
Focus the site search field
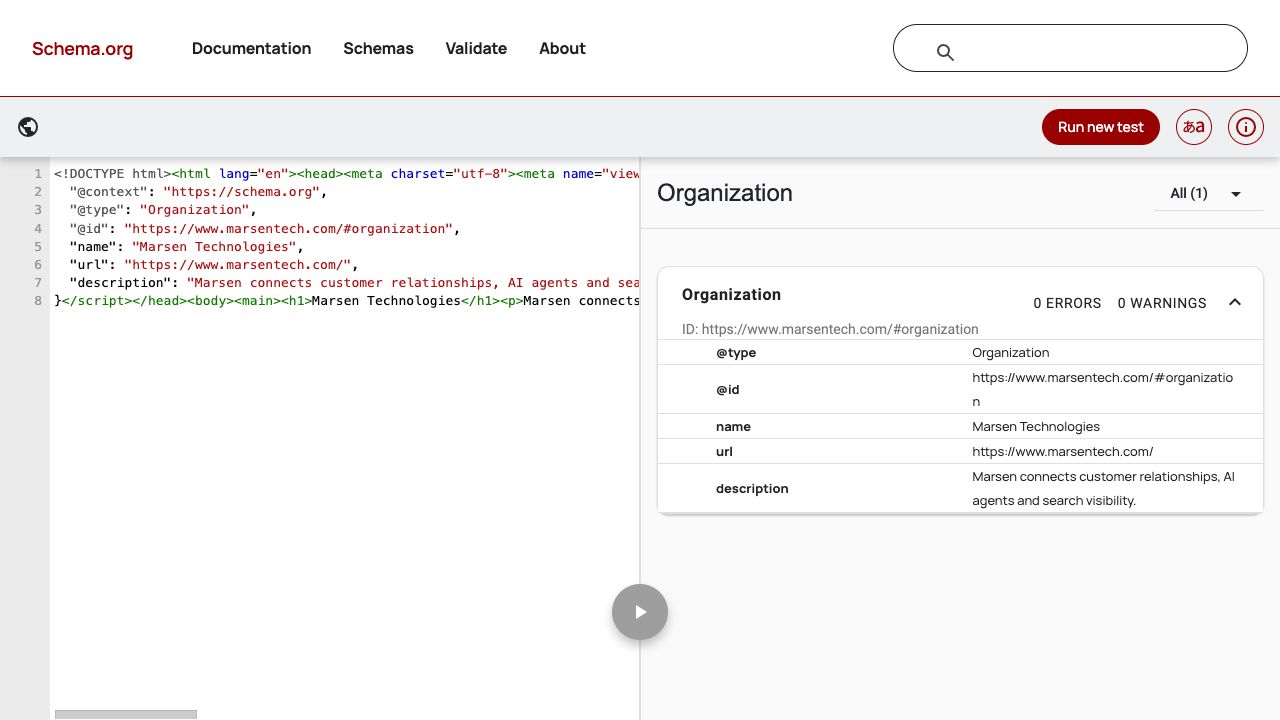tap(1070, 48)
